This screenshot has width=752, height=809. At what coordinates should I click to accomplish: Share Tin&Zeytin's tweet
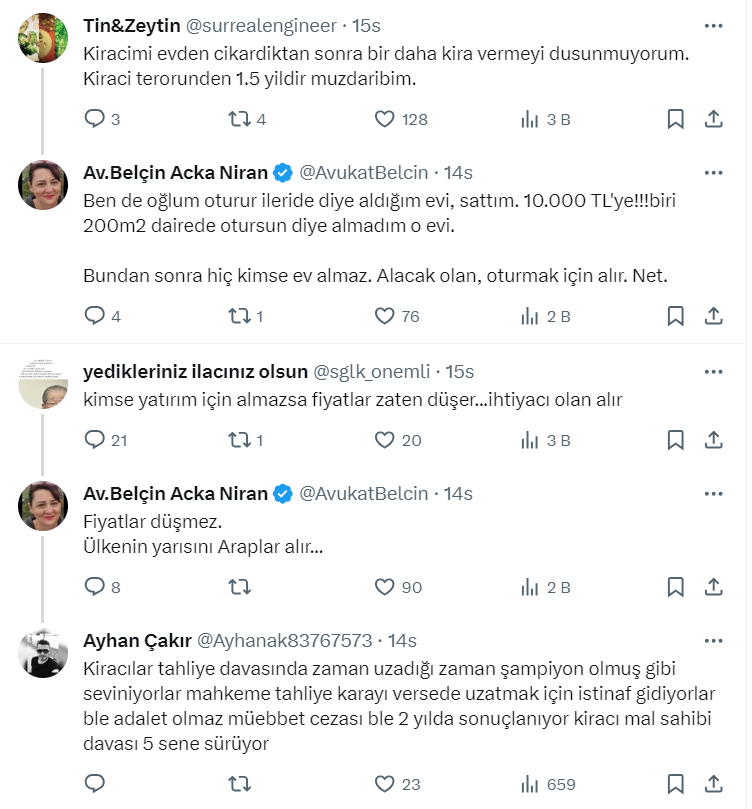[x=714, y=119]
